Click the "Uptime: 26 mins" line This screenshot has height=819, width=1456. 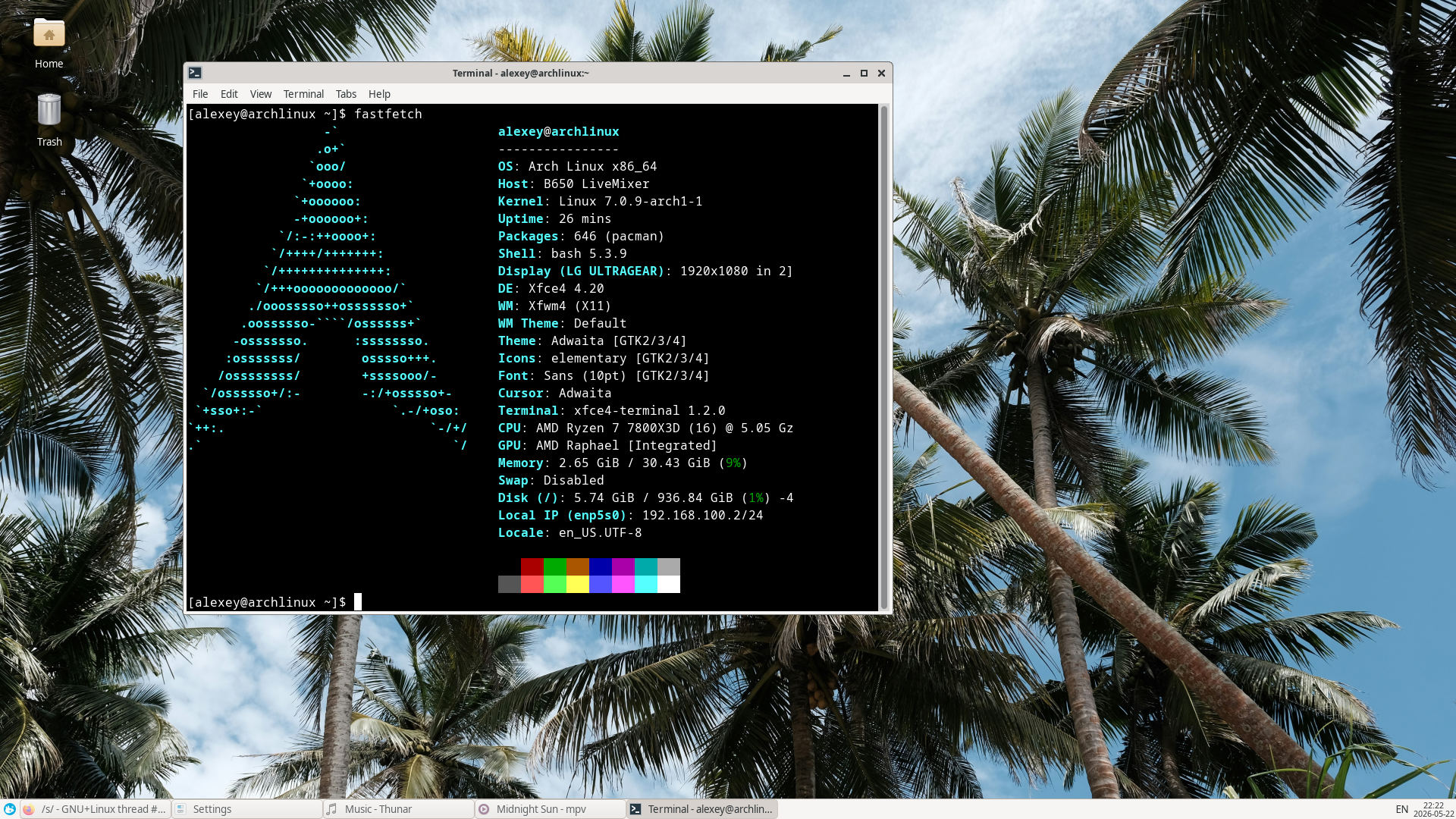555,218
